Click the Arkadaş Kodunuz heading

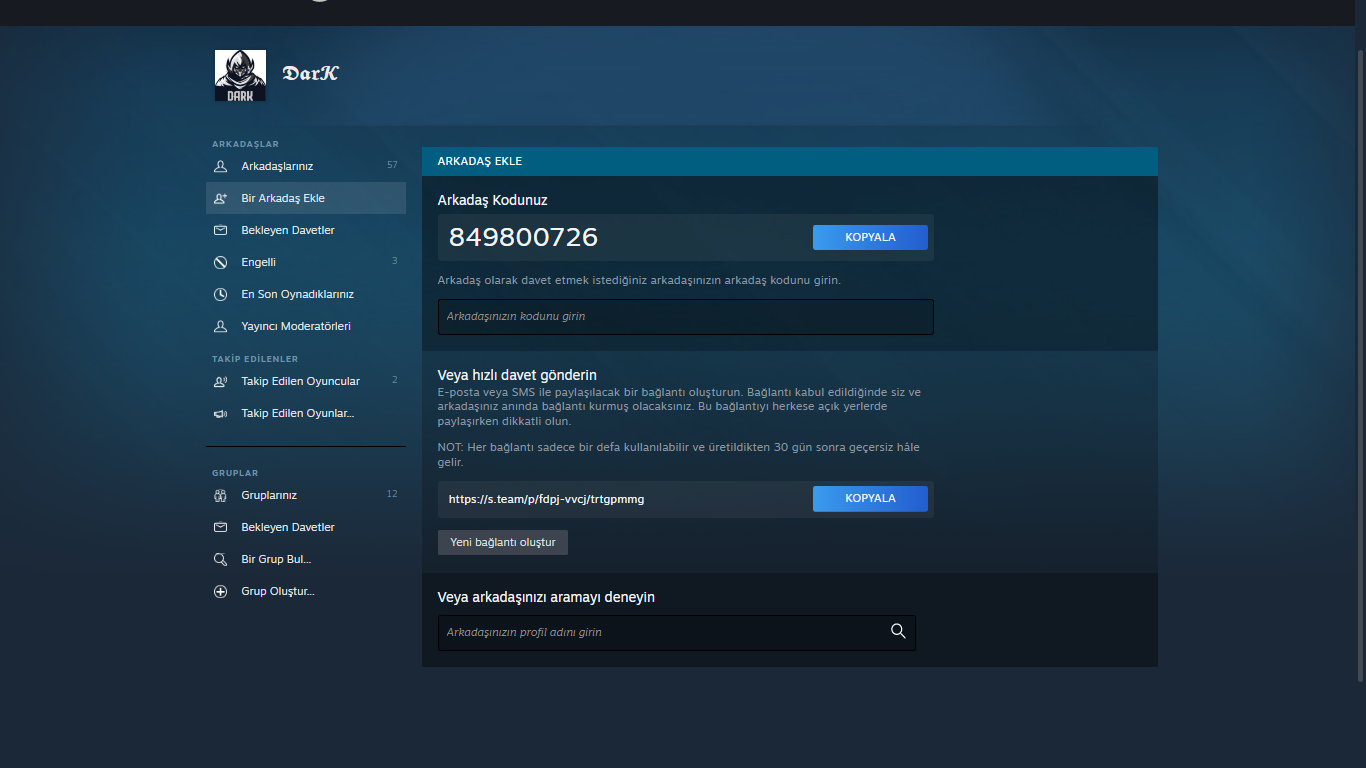493,200
